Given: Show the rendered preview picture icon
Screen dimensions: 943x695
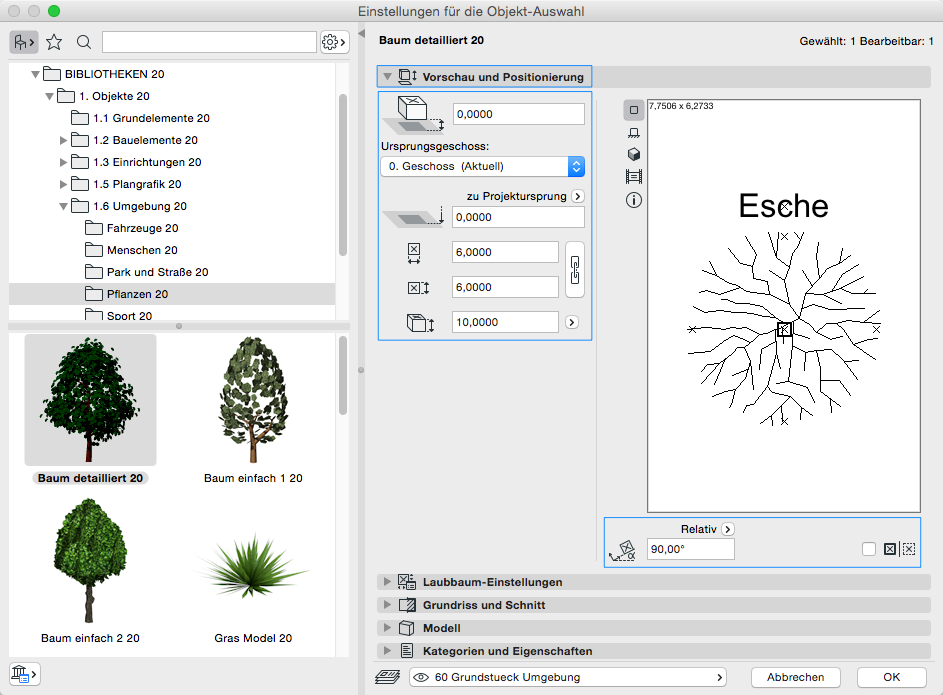Looking at the screenshot, I should [x=633, y=177].
